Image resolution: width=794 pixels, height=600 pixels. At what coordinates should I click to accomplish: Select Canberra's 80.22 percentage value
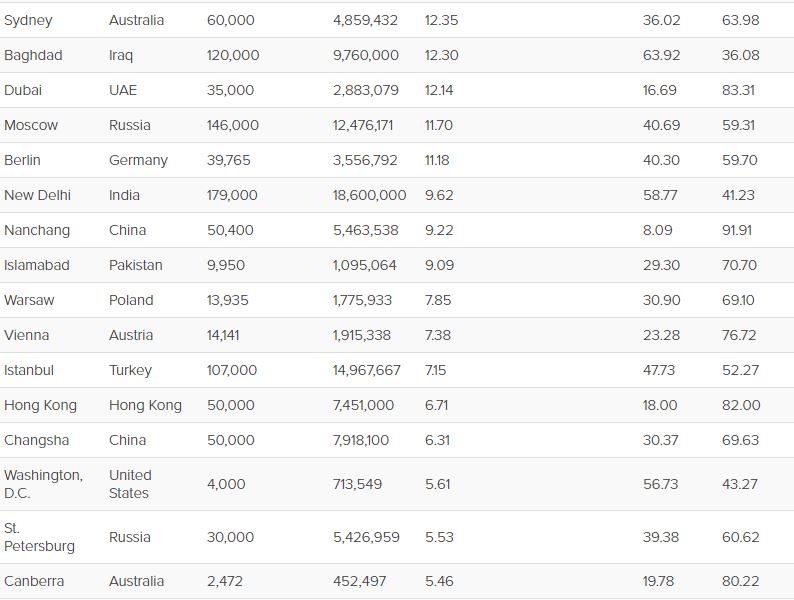740,581
